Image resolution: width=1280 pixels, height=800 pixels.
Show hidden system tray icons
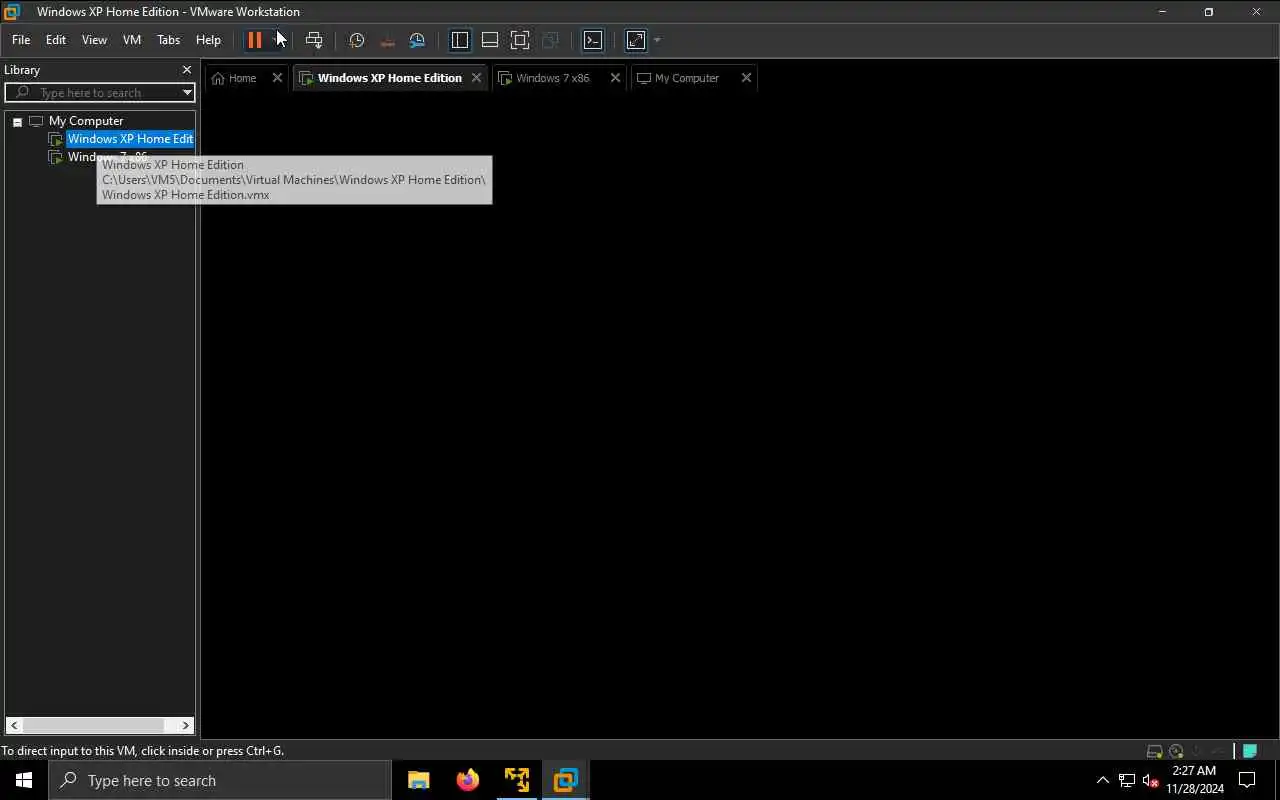[1103, 780]
